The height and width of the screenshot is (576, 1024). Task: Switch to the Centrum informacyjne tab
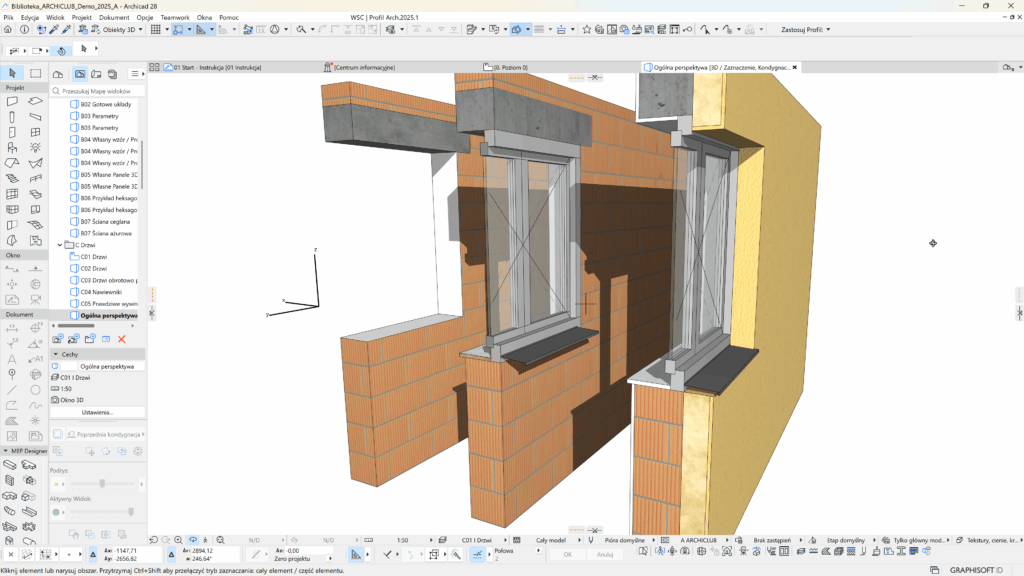click(x=364, y=67)
